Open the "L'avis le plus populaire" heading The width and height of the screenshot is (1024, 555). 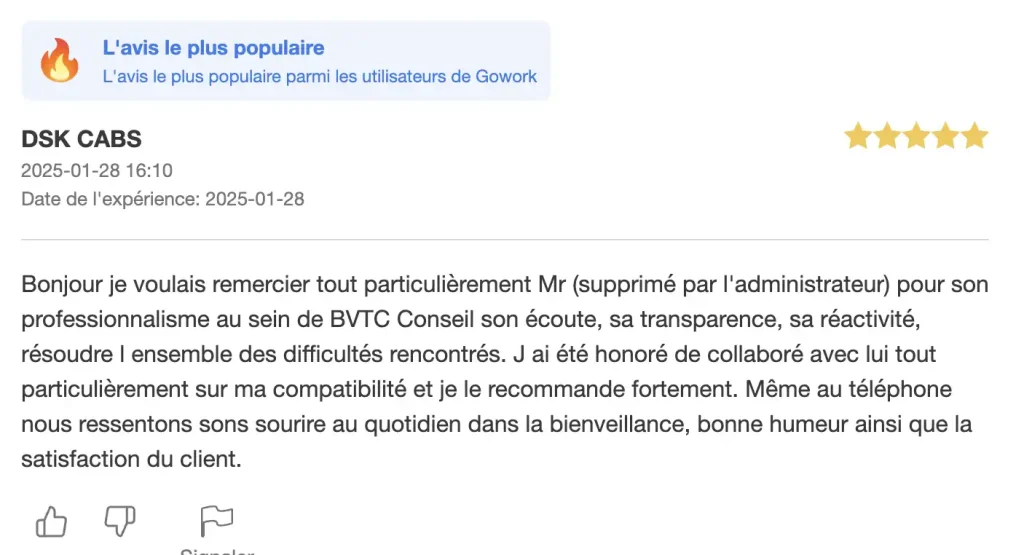coord(213,48)
